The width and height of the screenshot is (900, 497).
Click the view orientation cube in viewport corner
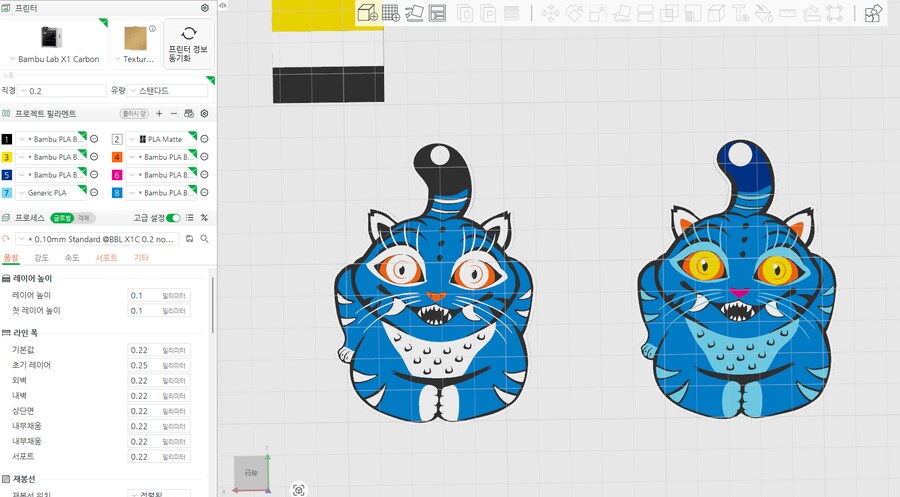(x=252, y=473)
